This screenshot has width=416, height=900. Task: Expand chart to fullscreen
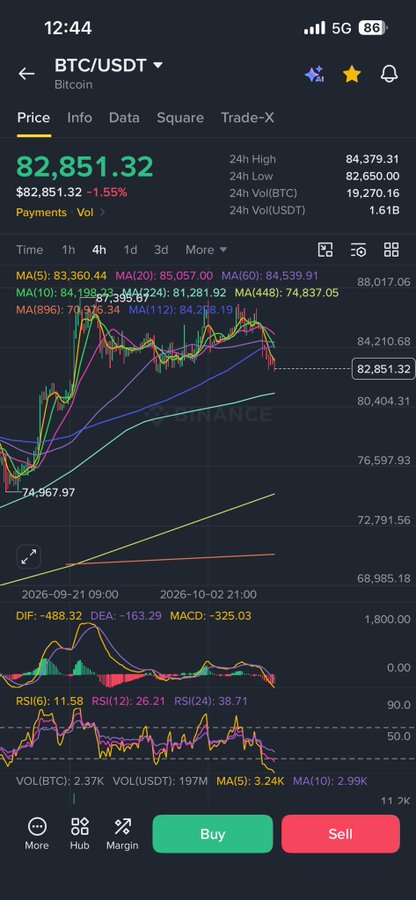pos(29,556)
